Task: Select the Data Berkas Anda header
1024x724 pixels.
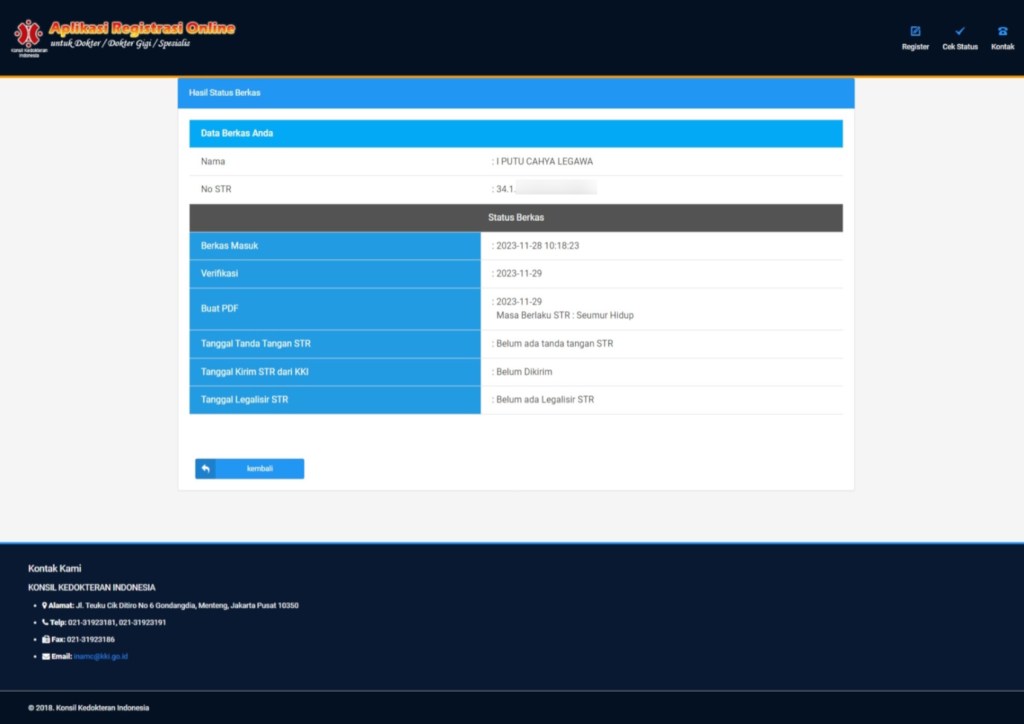Action: (x=237, y=133)
